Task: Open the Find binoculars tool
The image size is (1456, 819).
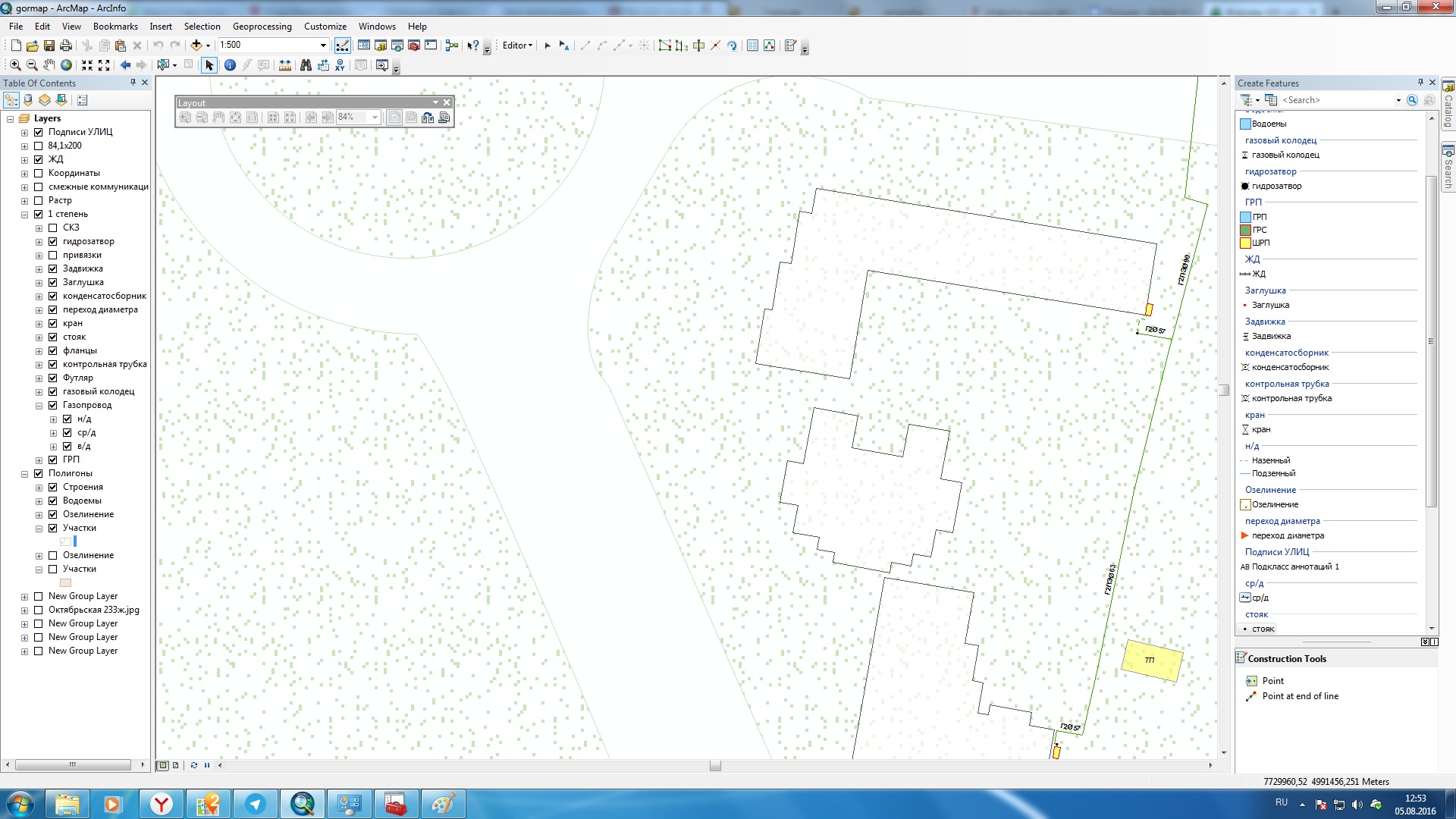Action: 306,65
